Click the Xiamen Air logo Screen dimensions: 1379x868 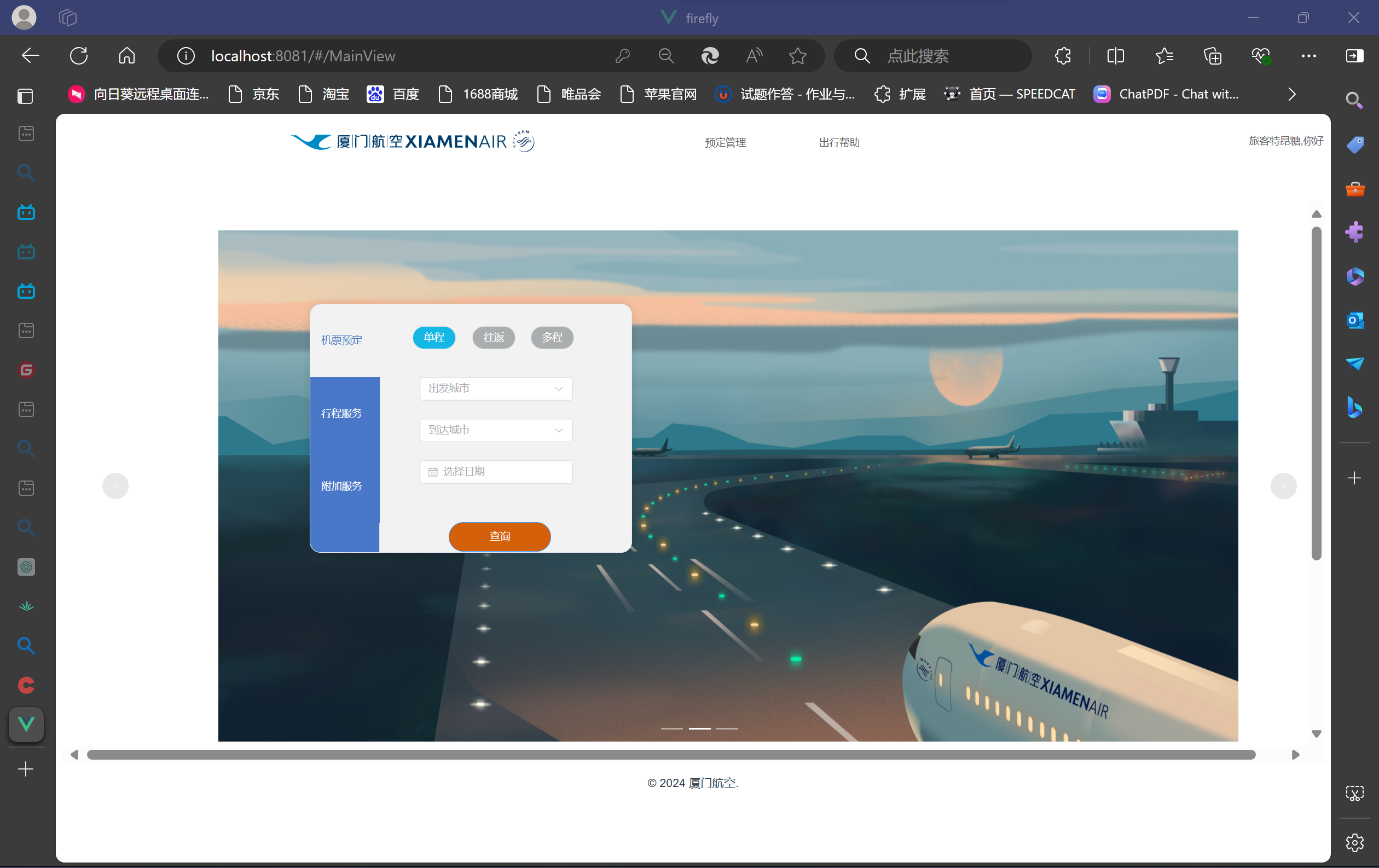click(x=412, y=141)
